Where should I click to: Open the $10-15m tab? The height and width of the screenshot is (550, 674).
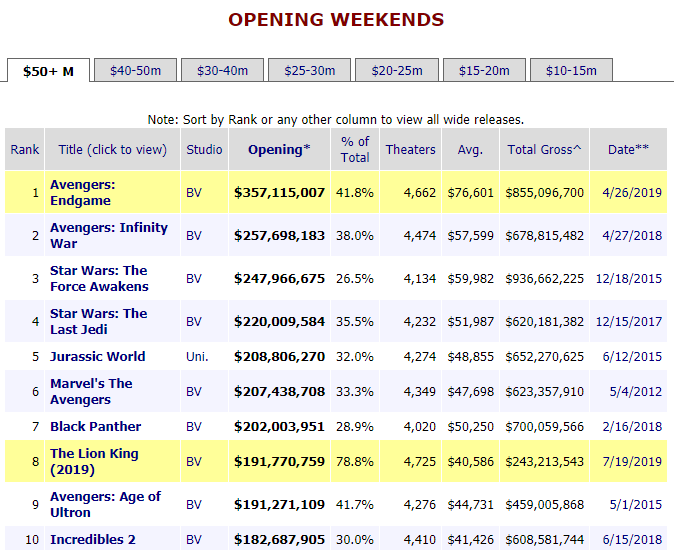571,70
